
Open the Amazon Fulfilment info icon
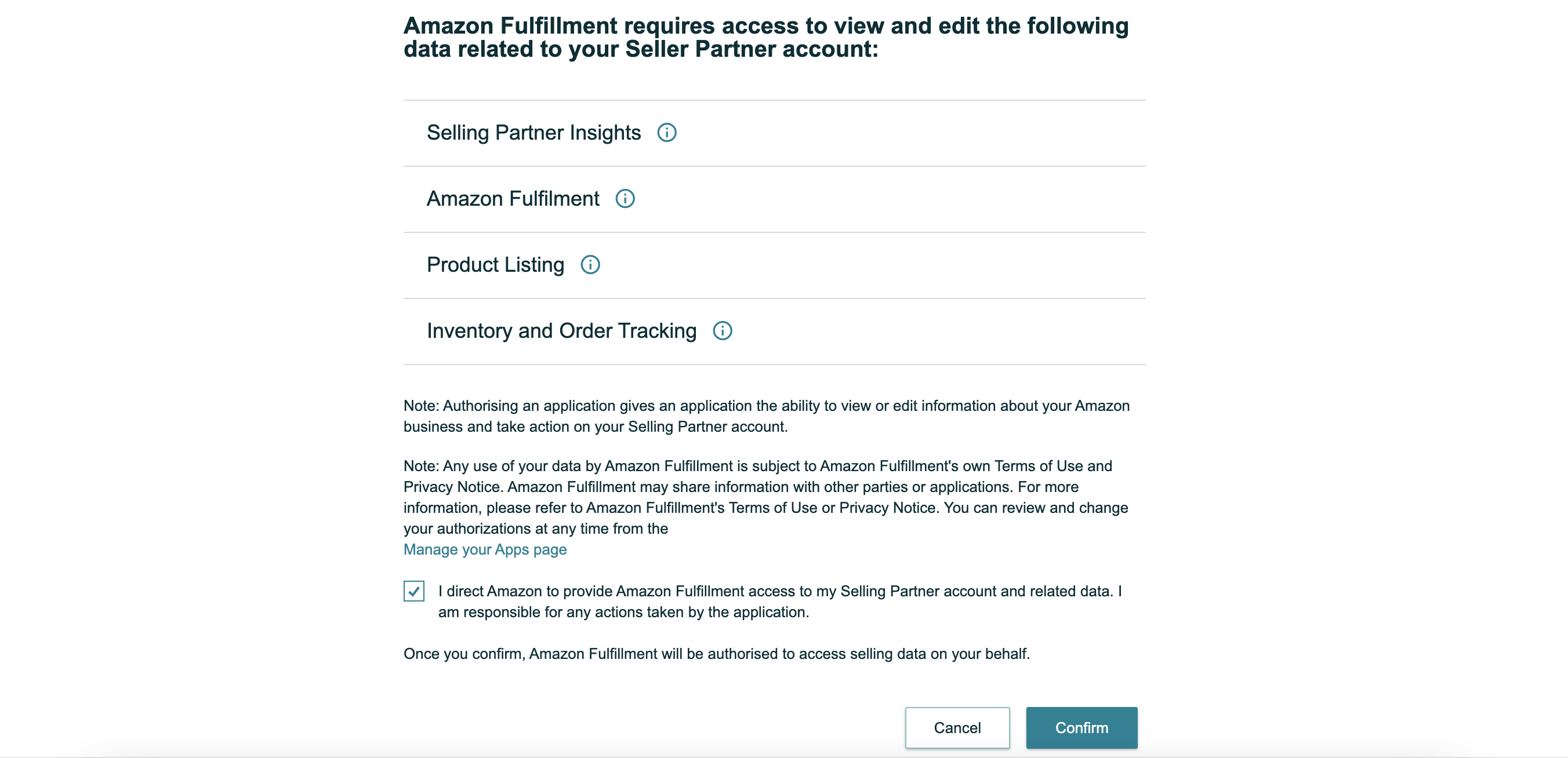click(625, 199)
